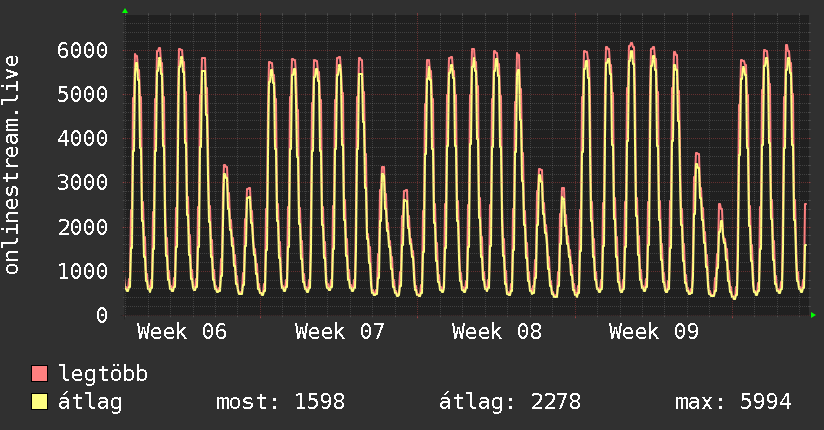This screenshot has height=430, width=824.
Task: Click the 5000 y-axis value
Action: click(83, 94)
